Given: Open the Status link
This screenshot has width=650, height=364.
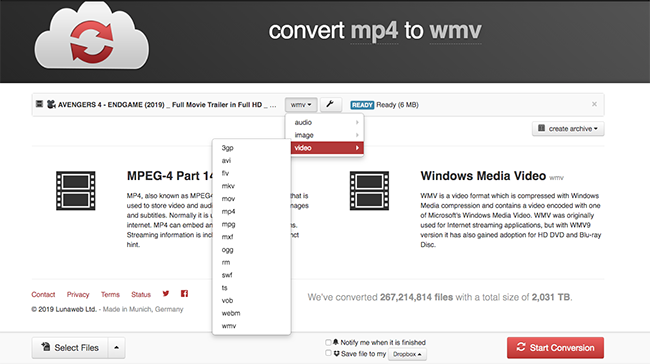Looking at the screenshot, I should (x=141, y=294).
